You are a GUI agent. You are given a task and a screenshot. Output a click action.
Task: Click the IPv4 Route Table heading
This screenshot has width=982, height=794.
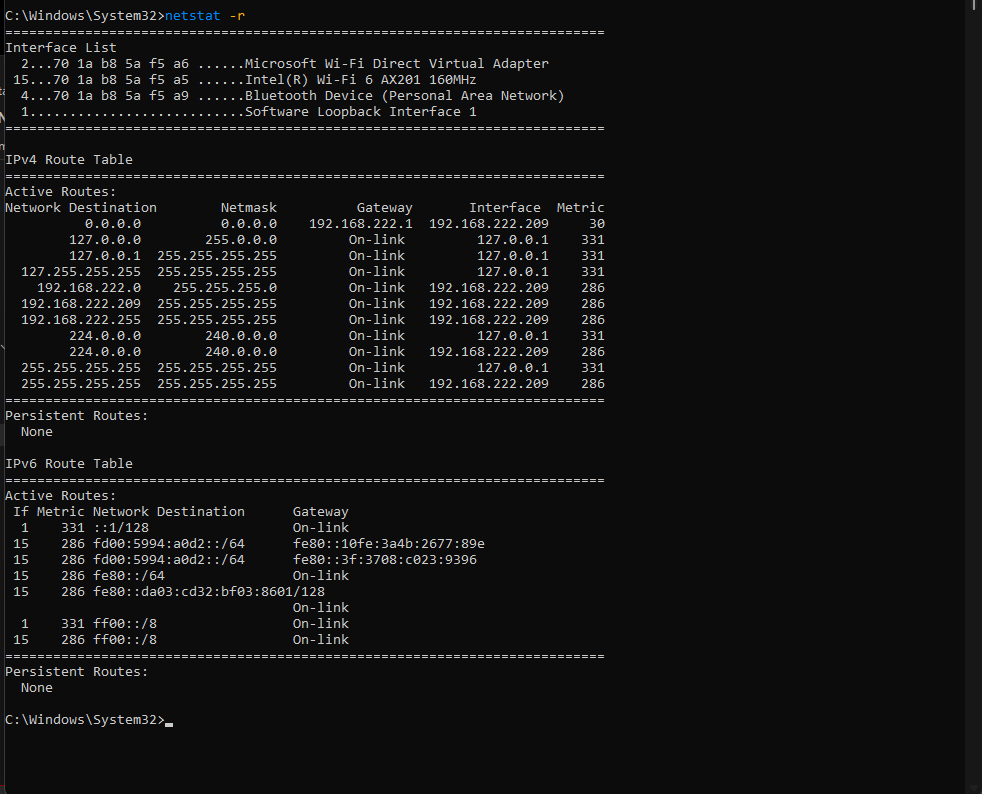click(69, 160)
